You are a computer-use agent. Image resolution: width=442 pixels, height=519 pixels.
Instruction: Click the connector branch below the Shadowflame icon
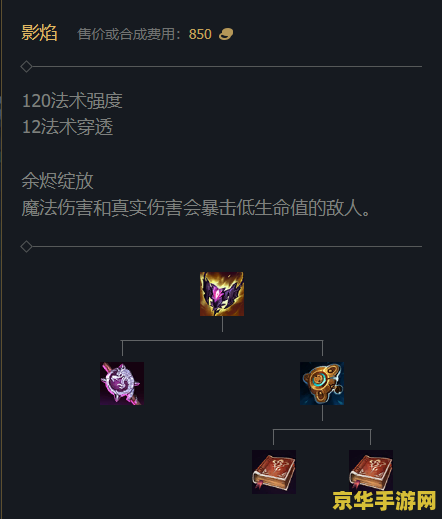tap(222, 340)
